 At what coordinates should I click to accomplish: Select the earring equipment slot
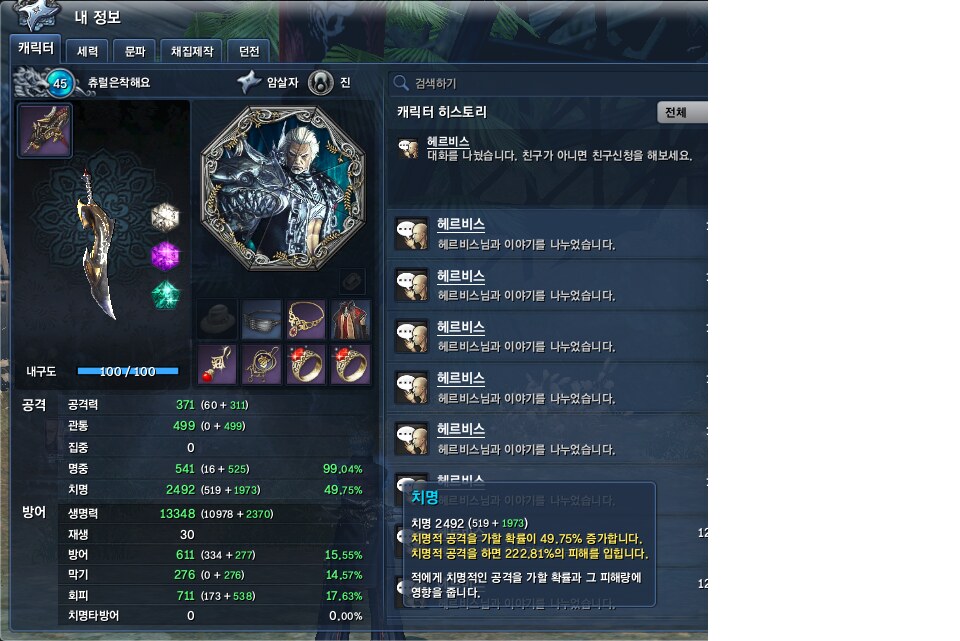click(217, 365)
